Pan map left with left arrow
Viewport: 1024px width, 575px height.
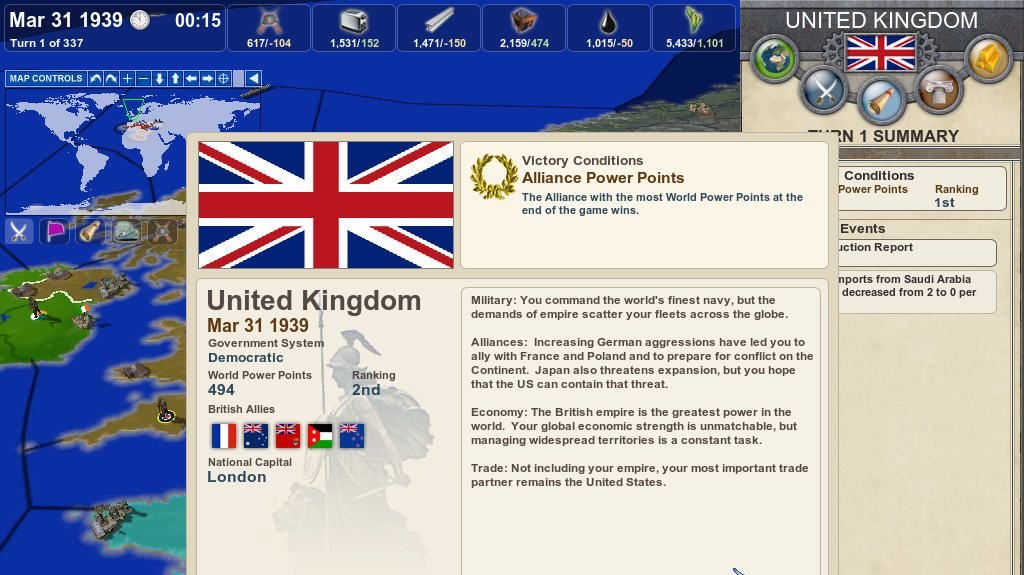pyautogui.click(x=191, y=78)
